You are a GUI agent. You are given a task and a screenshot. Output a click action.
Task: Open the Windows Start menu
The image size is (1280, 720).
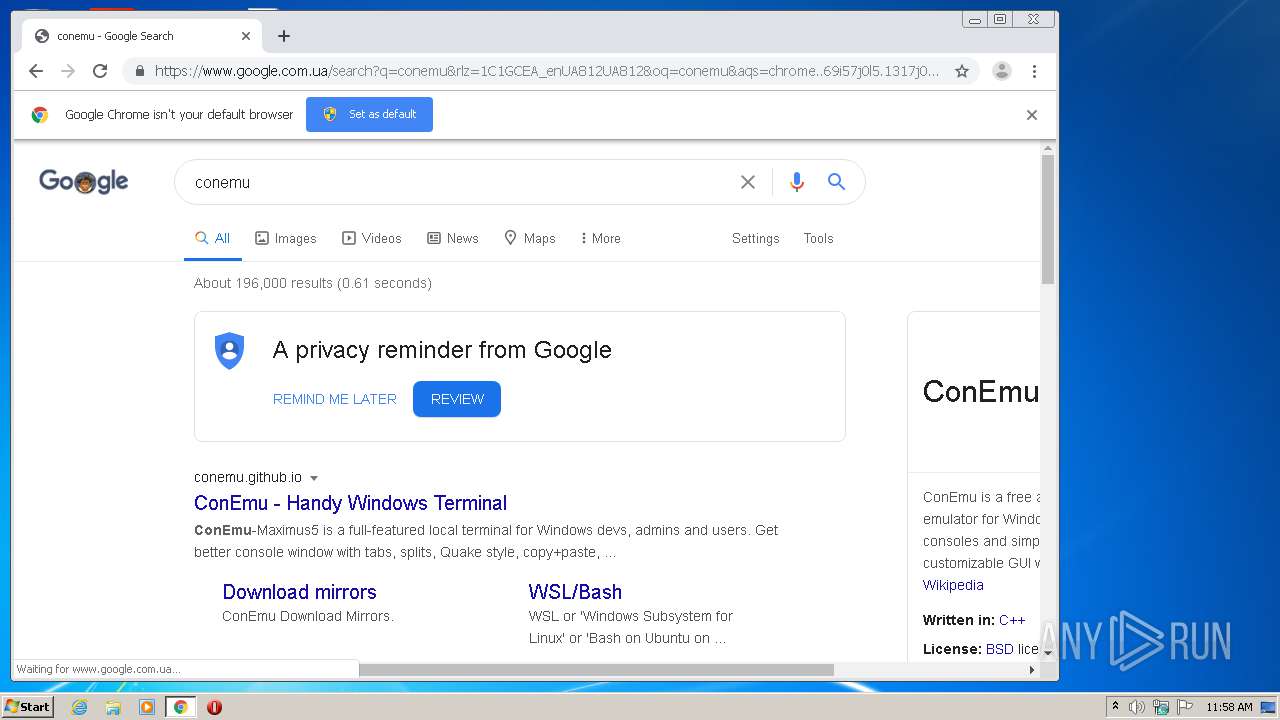[x=27, y=707]
